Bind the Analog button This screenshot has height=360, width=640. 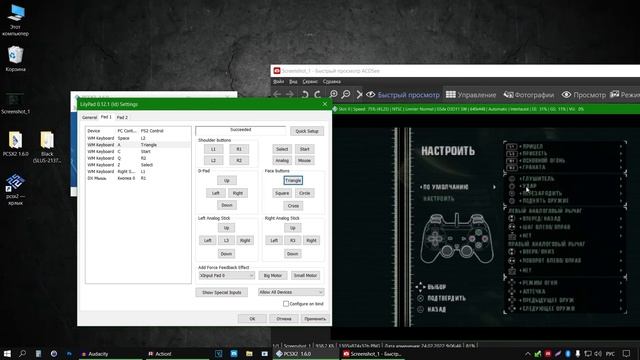[282, 160]
